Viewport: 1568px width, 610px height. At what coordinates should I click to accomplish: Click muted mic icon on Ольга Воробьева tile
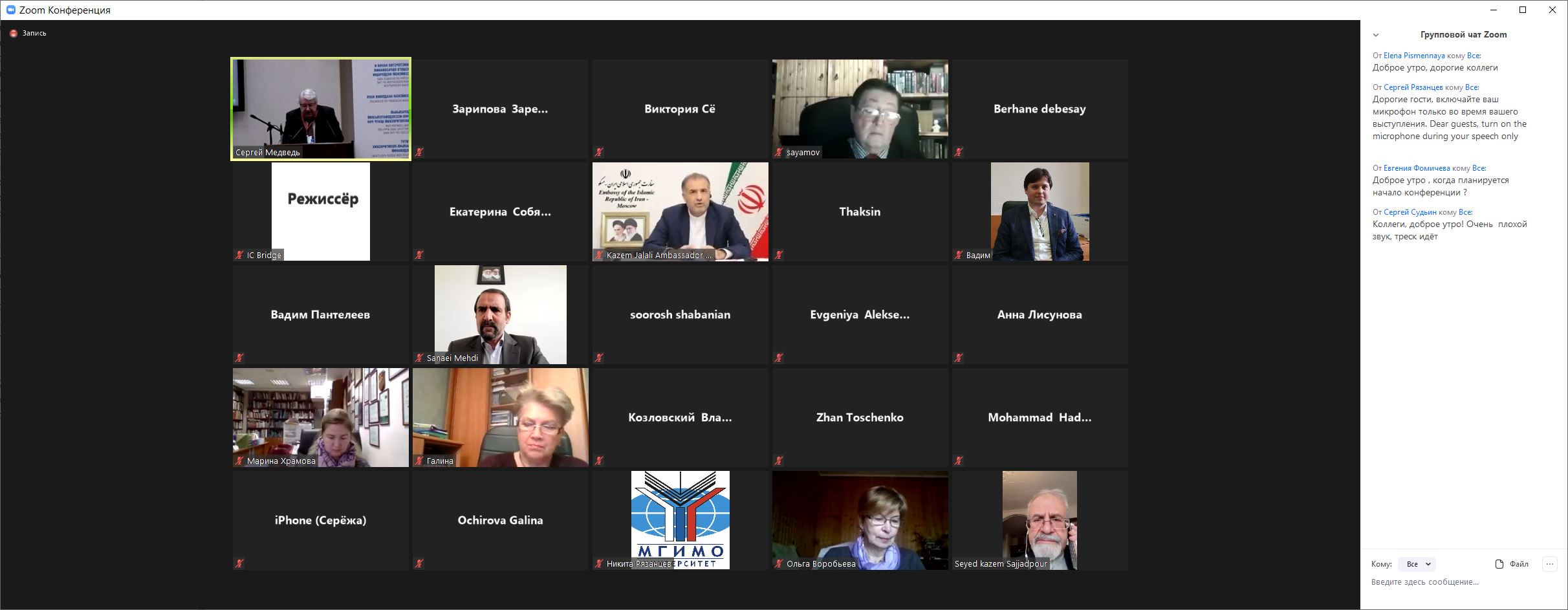[779, 564]
